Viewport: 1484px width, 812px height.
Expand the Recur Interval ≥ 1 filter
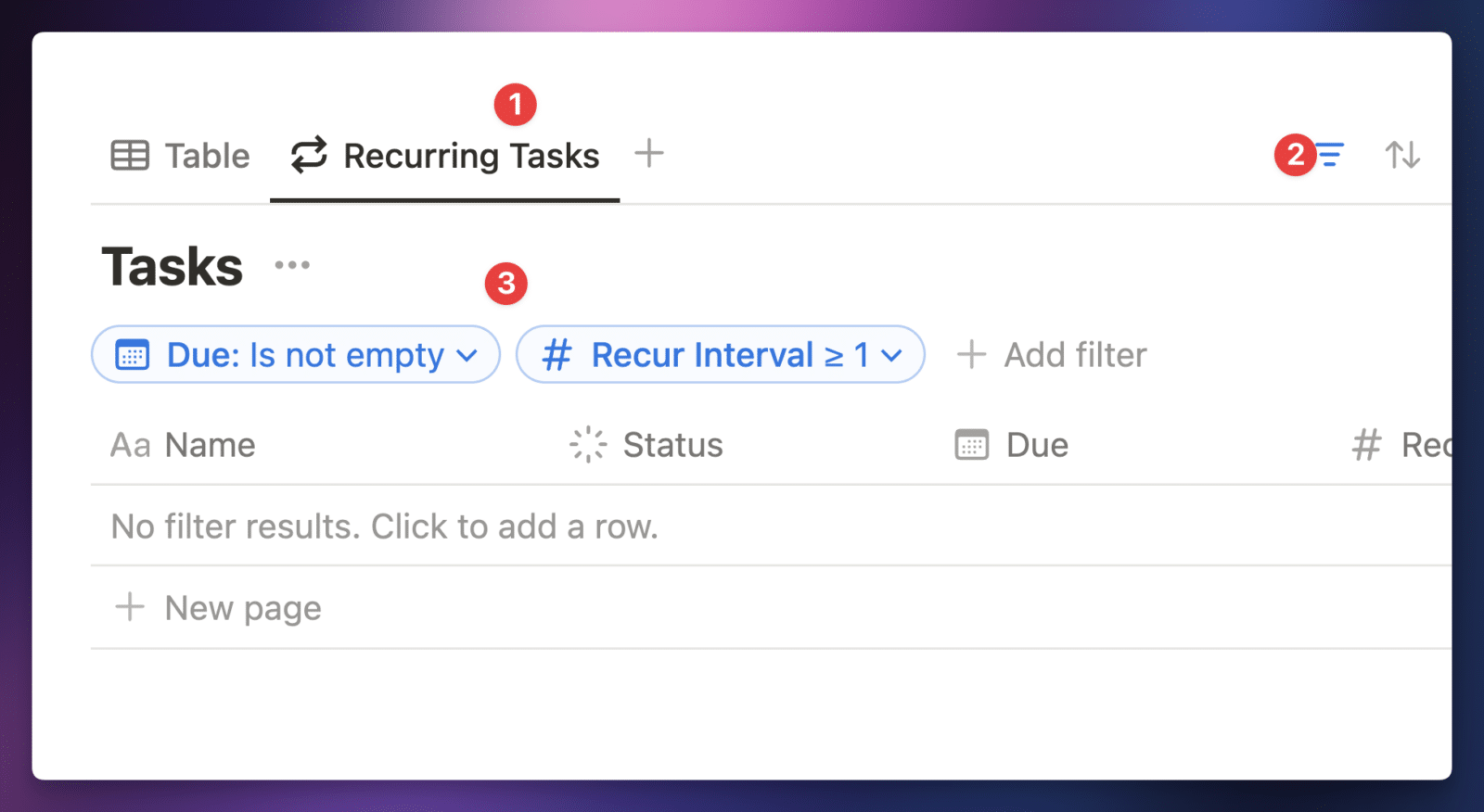tap(721, 354)
